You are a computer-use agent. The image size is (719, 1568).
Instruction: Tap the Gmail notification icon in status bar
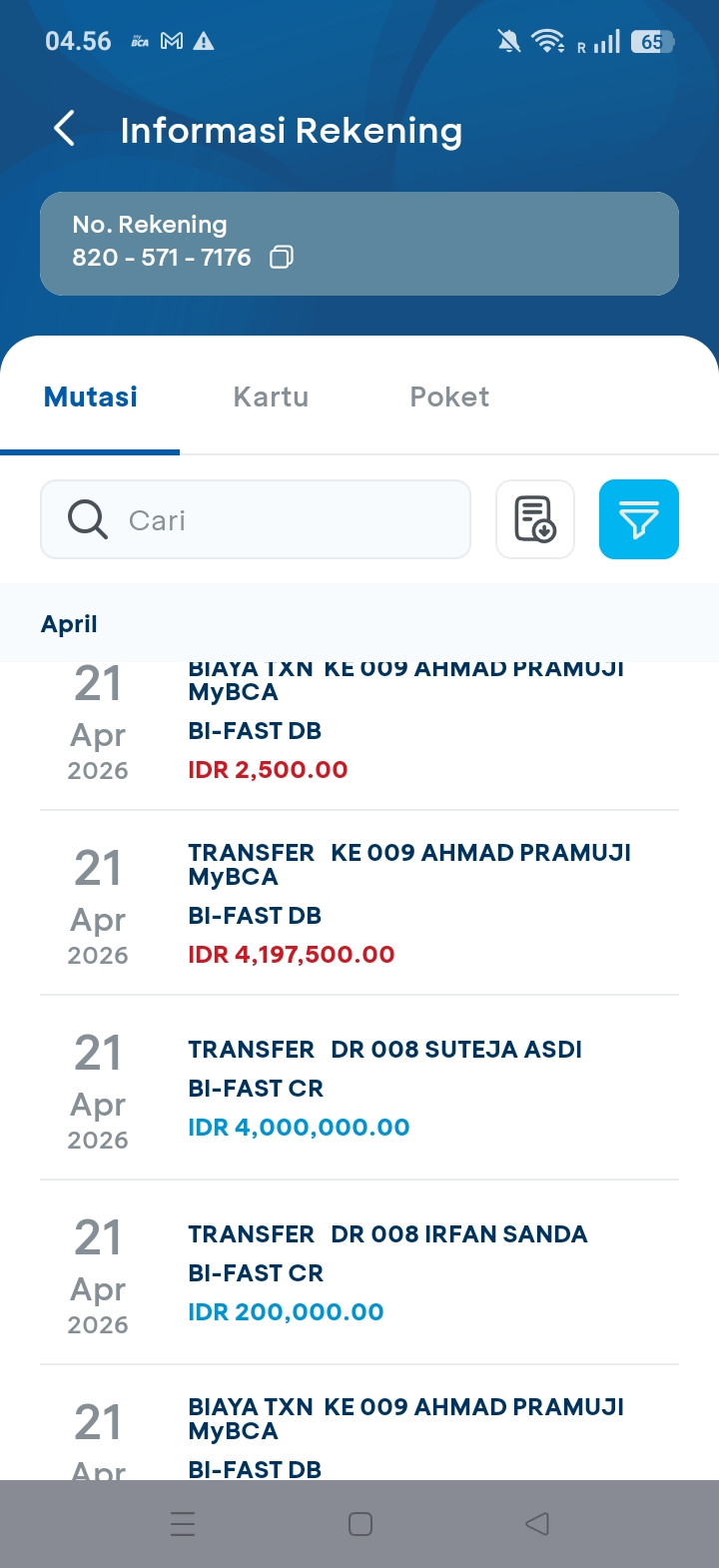click(x=172, y=41)
